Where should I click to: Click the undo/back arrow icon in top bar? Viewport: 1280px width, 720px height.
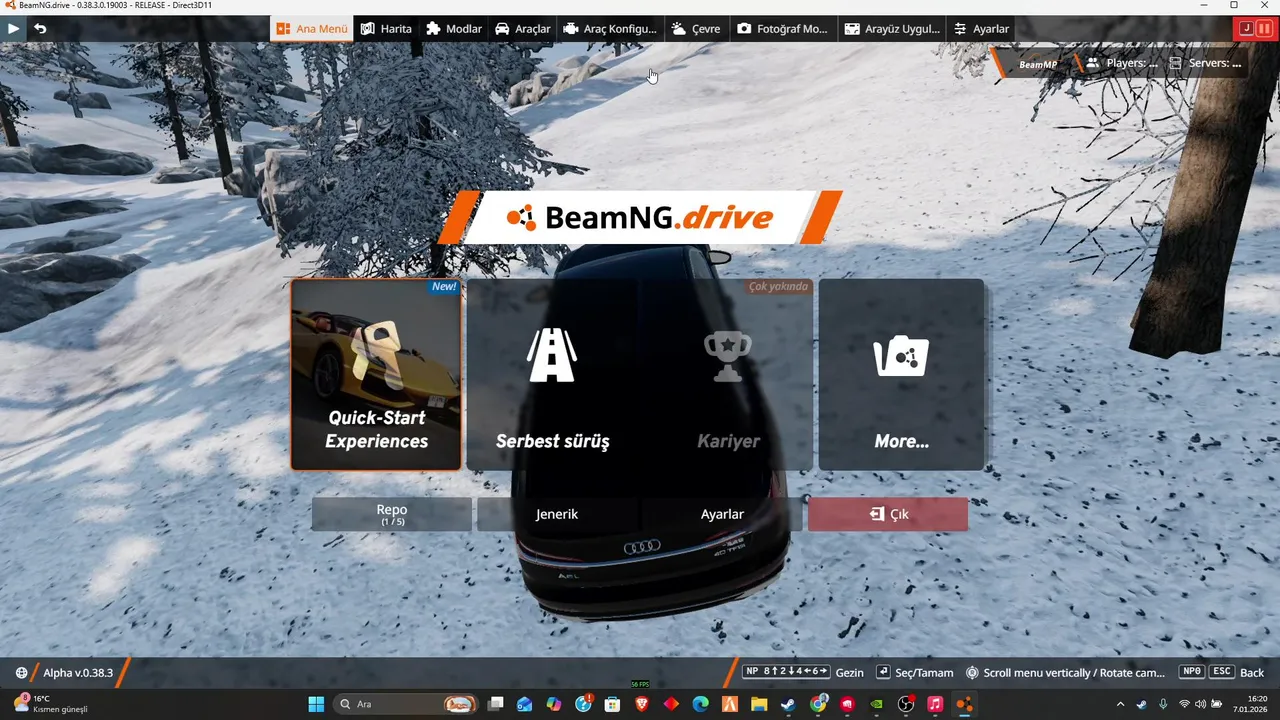coord(40,29)
